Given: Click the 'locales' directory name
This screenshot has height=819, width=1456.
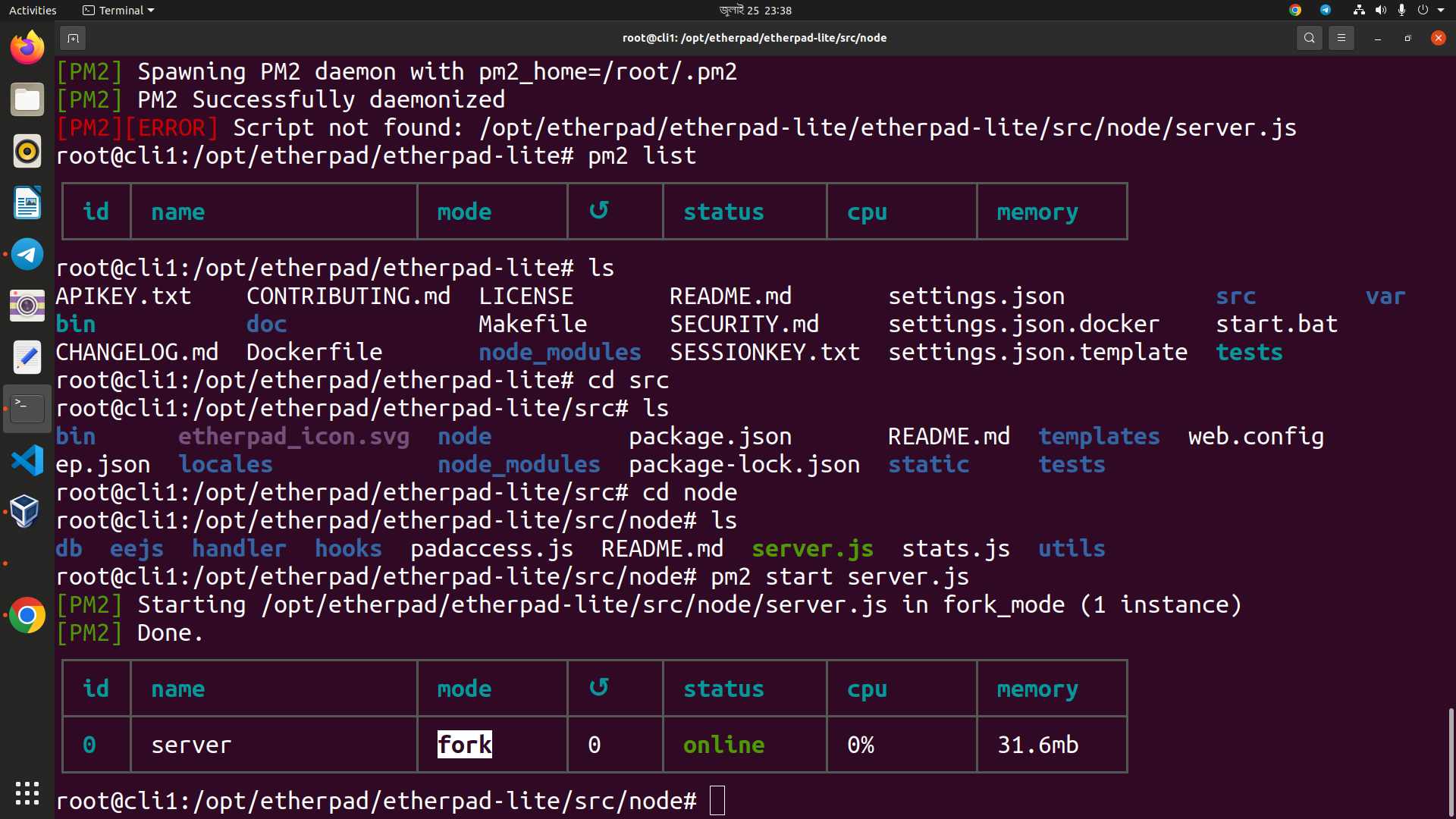Looking at the screenshot, I should click(x=225, y=464).
